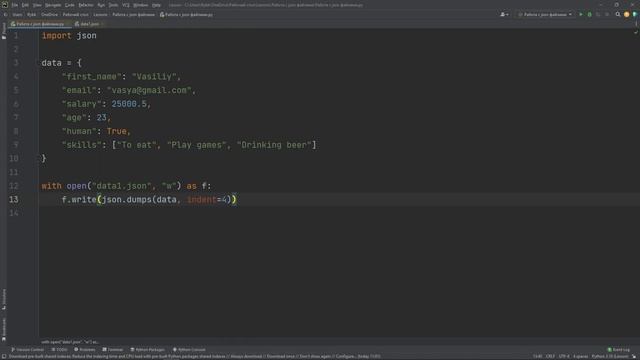Click json.dumps on line 13

[x=127, y=200]
